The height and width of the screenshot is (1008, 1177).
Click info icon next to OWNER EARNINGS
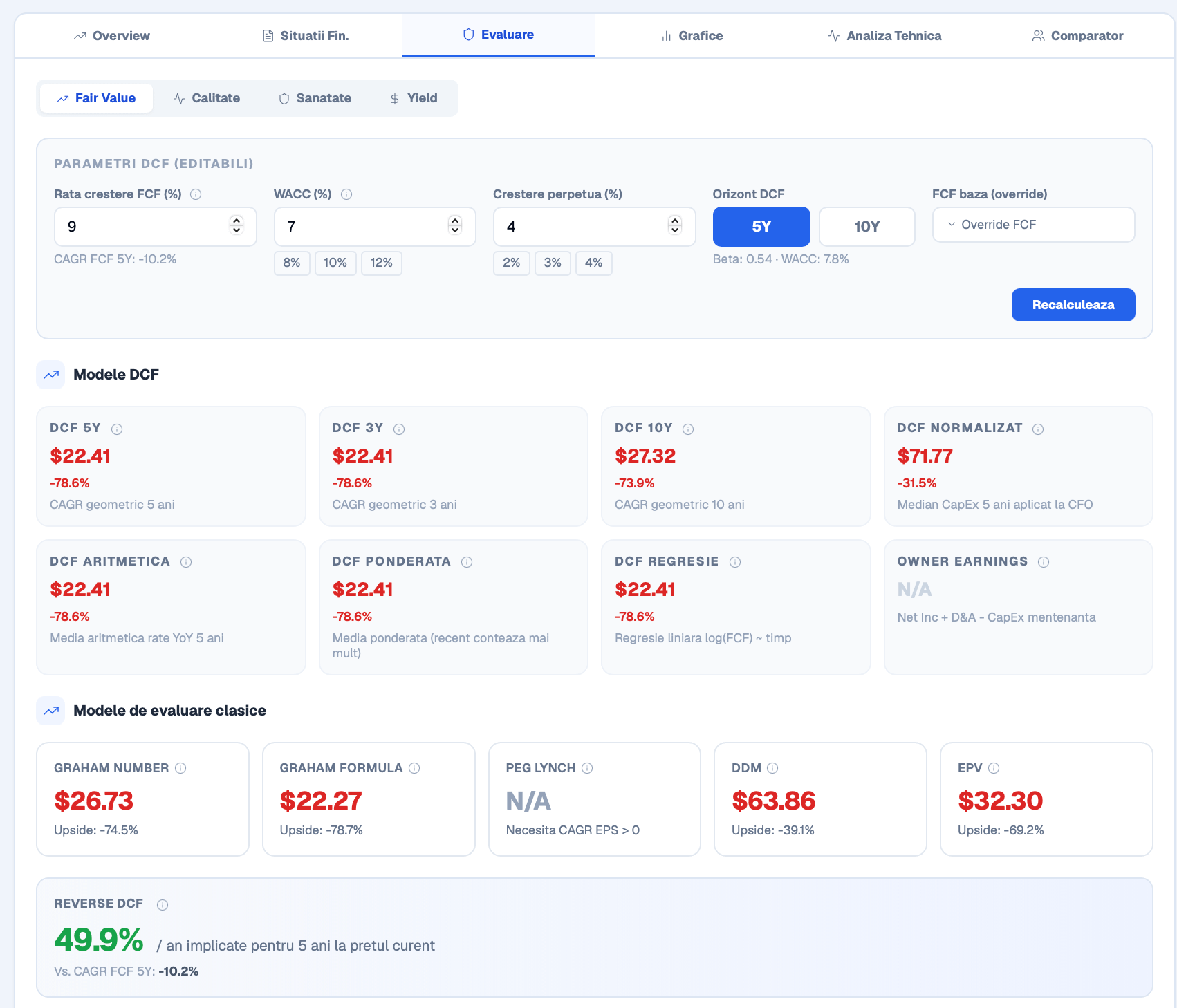click(x=1044, y=562)
